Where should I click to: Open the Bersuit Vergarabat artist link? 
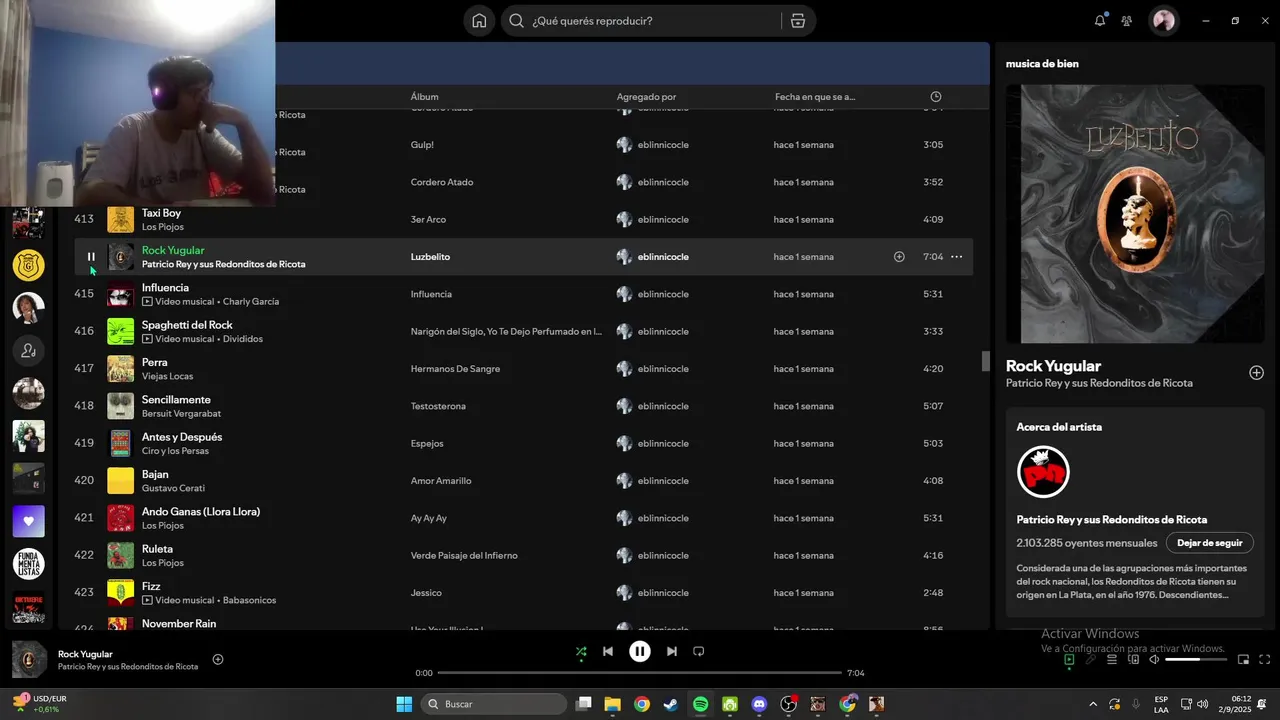(181, 414)
